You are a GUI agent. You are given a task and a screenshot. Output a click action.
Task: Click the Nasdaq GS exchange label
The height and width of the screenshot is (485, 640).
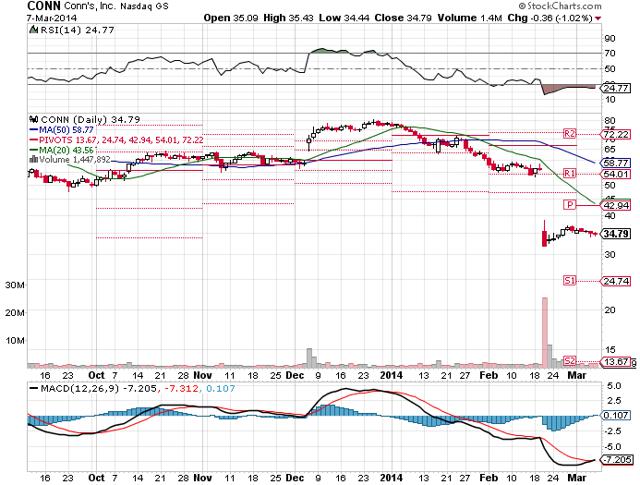tap(144, 7)
